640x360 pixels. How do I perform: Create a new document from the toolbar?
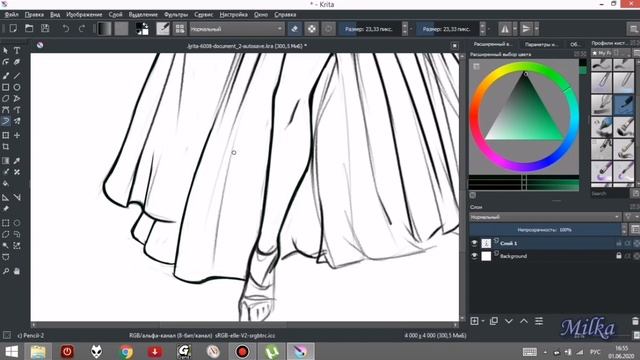pyautogui.click(x=13, y=29)
